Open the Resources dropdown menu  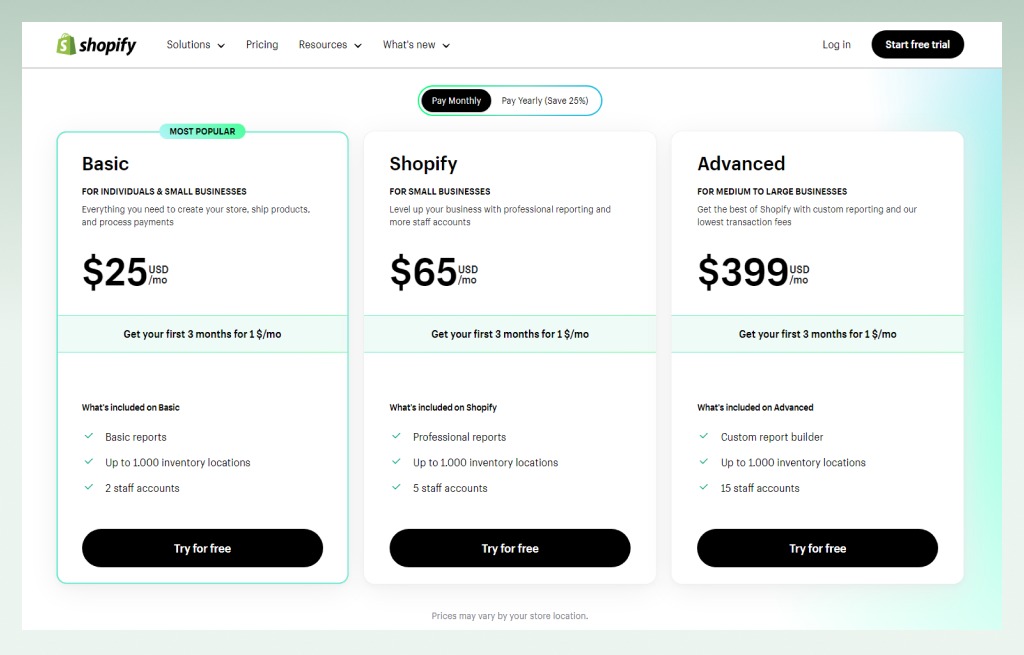click(330, 44)
